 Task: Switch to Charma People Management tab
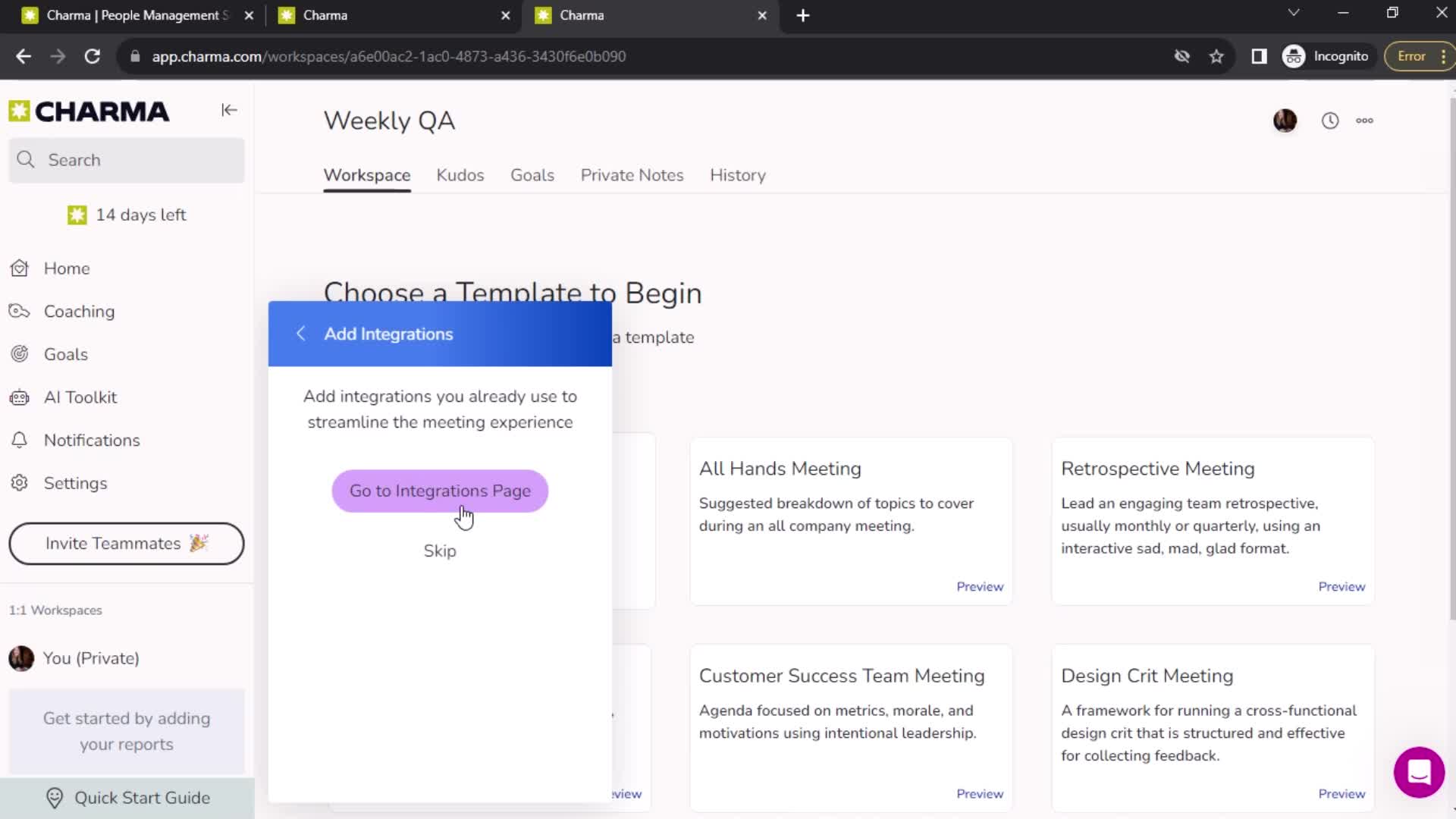[x=136, y=15]
